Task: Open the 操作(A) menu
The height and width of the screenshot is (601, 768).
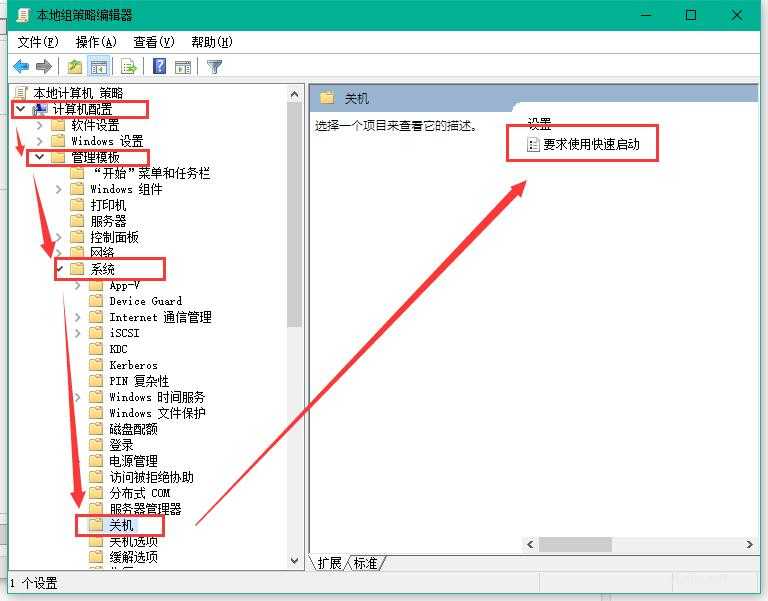Action: pos(96,42)
